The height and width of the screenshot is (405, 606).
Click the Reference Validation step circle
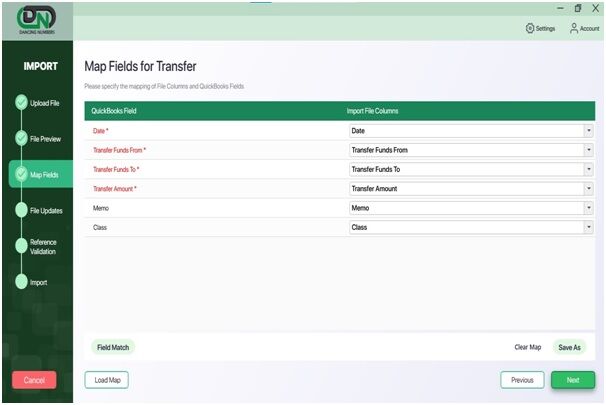pyautogui.click(x=21, y=246)
